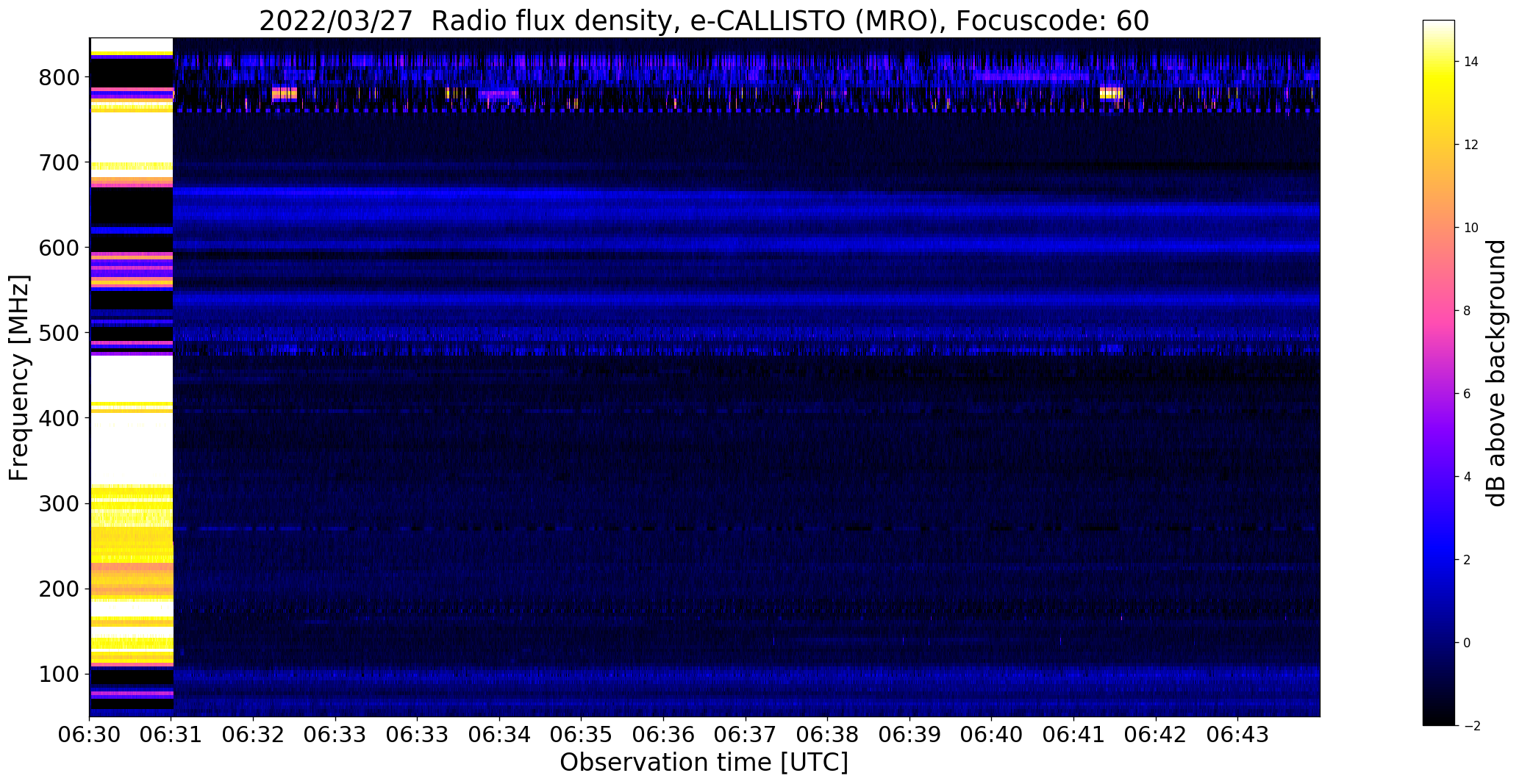Click the 'dB above background' colorbar label
Viewport: 1519px width, 784px height.
click(x=1497, y=373)
